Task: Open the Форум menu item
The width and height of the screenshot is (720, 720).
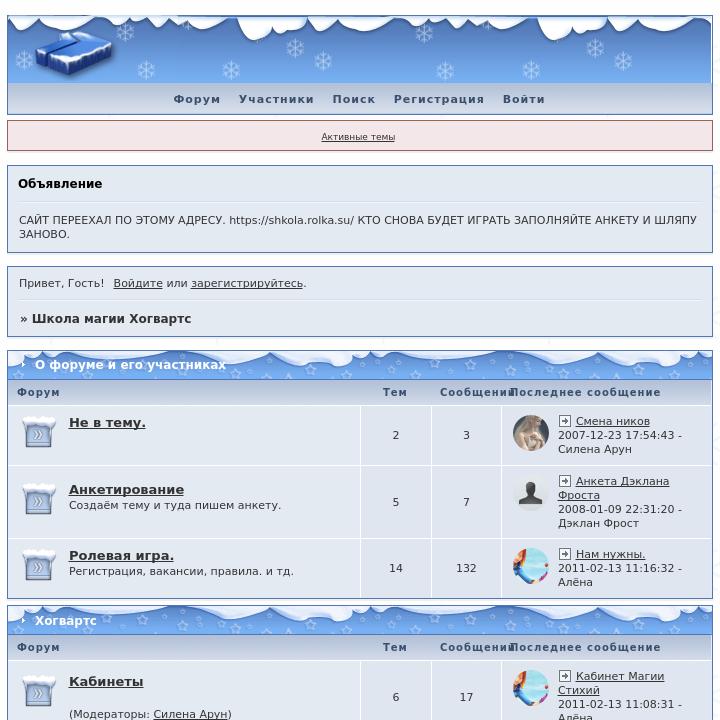Action: coord(197,99)
